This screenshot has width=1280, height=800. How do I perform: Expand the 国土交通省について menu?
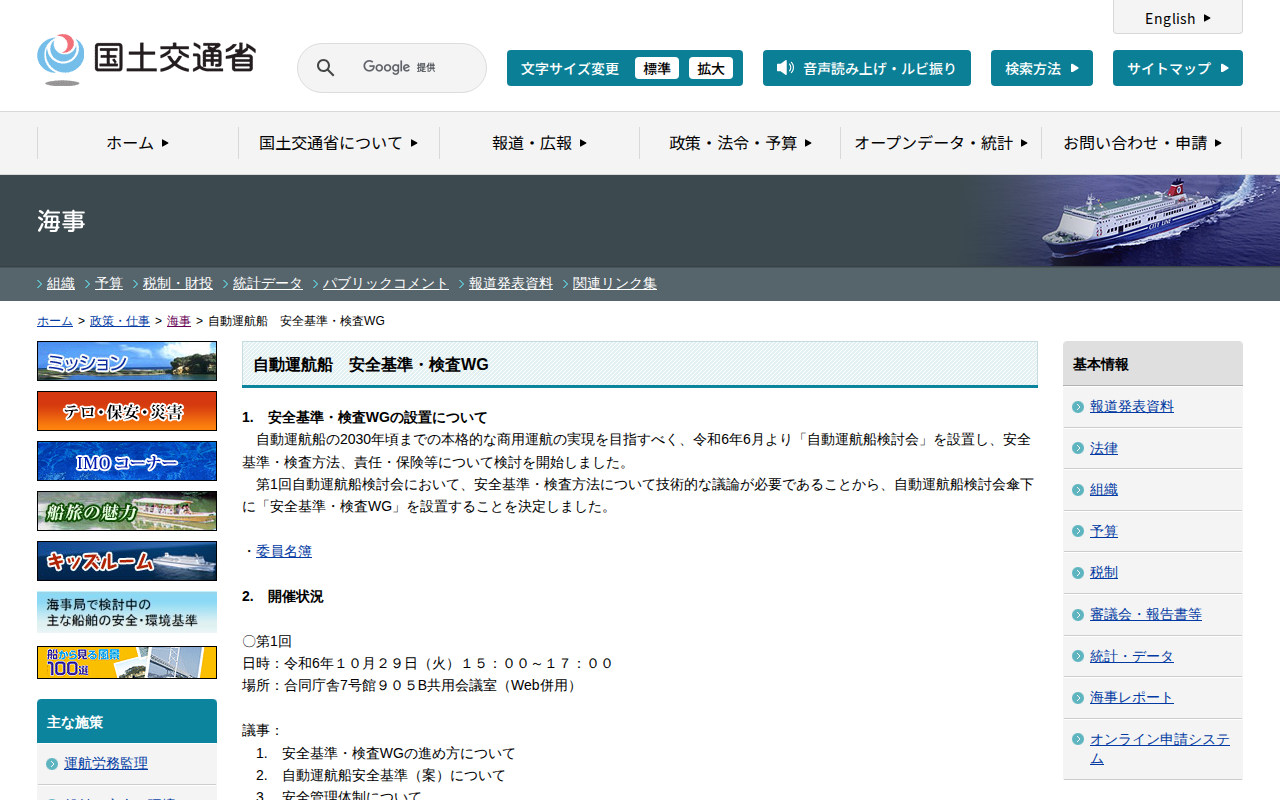[x=338, y=143]
